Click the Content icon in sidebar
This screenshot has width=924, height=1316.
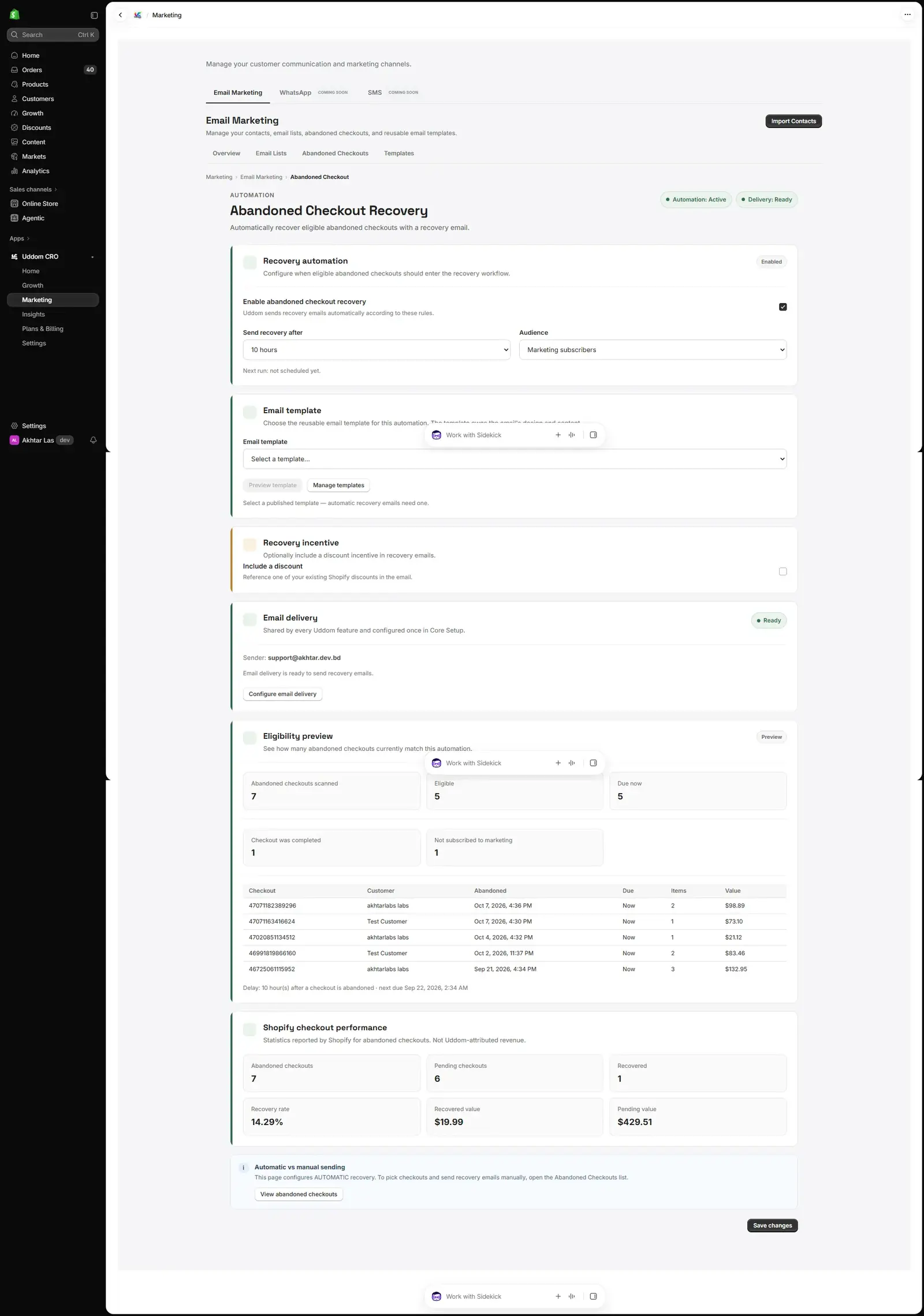[x=14, y=142]
